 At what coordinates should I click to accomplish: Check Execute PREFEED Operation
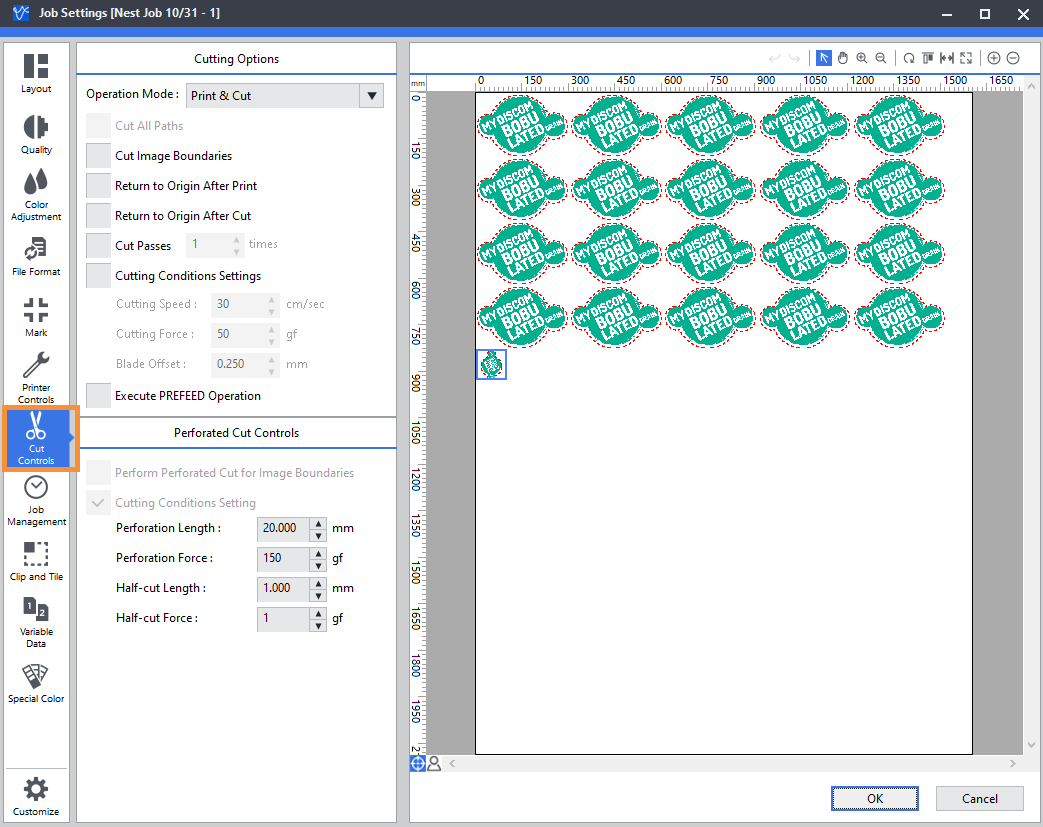tap(98, 396)
